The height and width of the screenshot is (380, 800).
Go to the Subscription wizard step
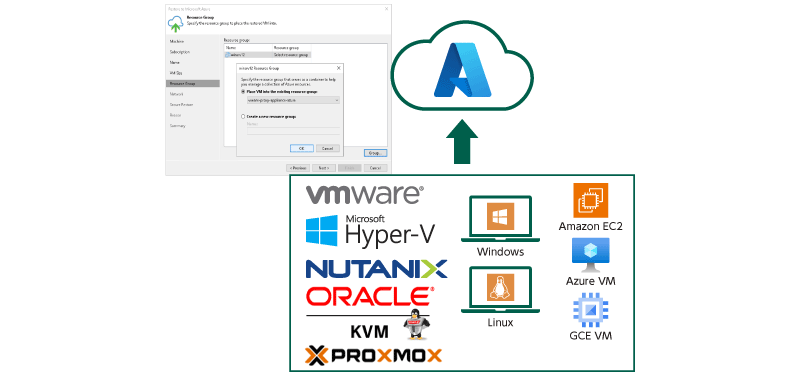coord(180,52)
